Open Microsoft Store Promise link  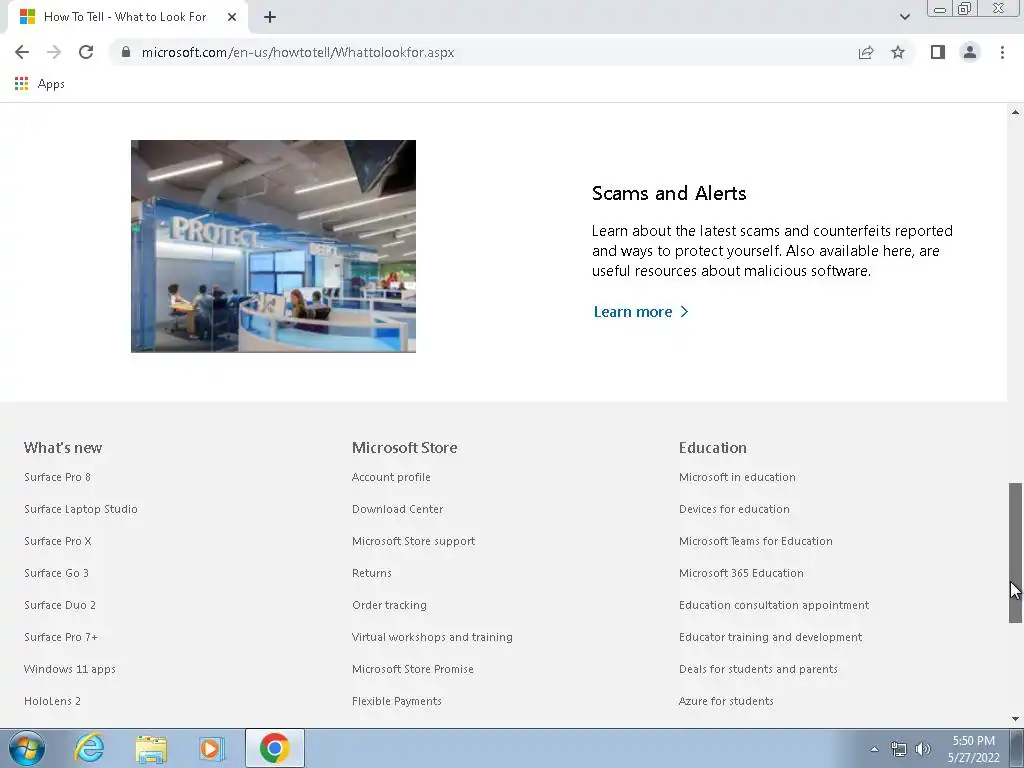(413, 669)
